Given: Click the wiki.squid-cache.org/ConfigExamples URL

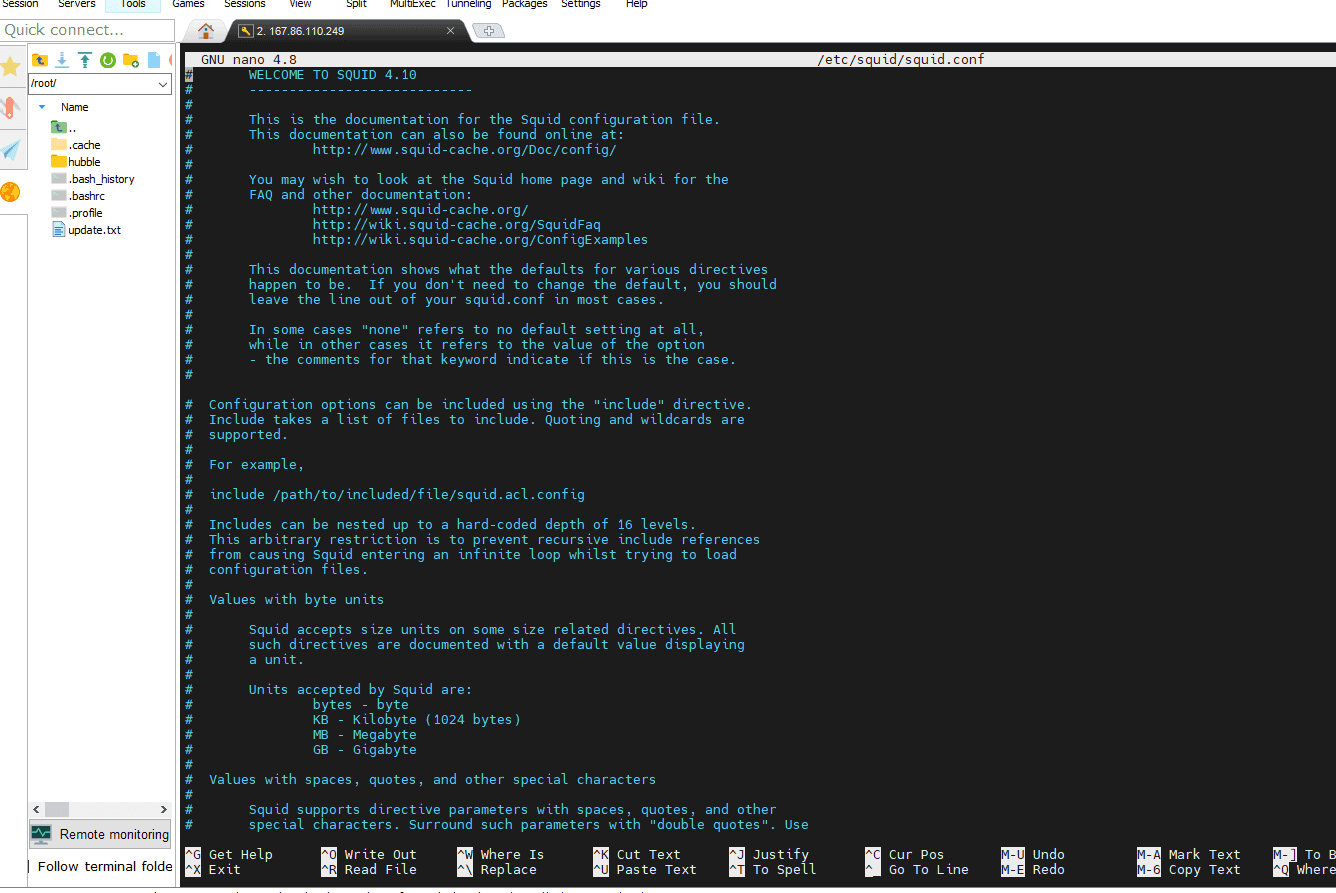Looking at the screenshot, I should point(480,240).
